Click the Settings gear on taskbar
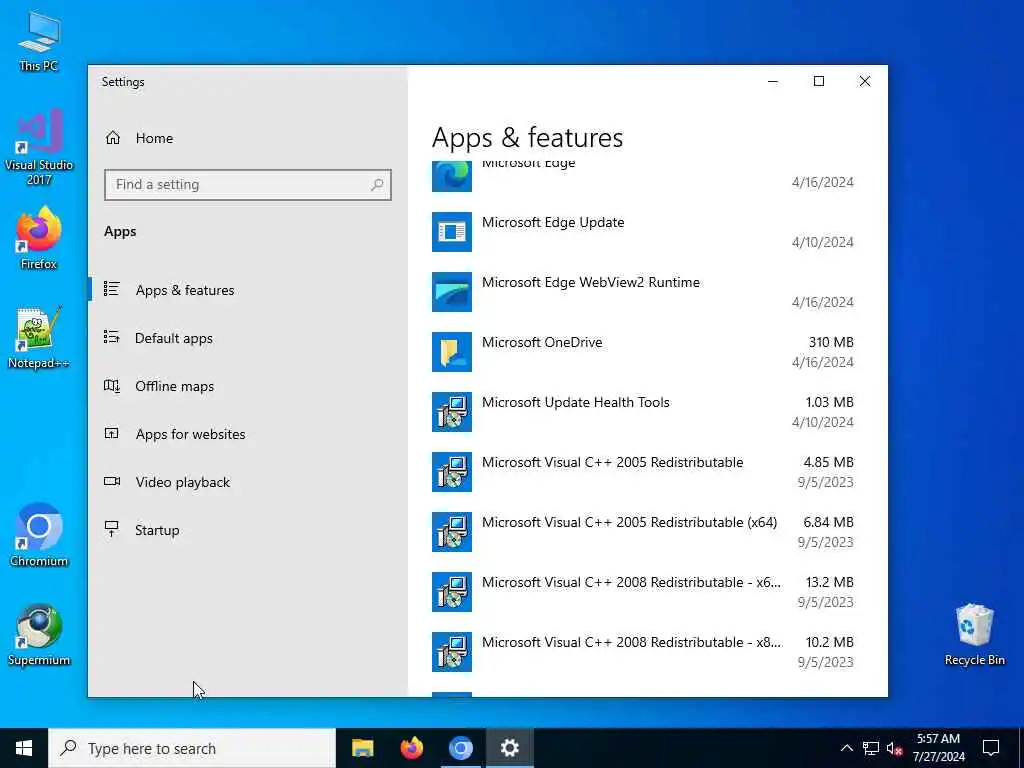The image size is (1024, 768). [509, 748]
